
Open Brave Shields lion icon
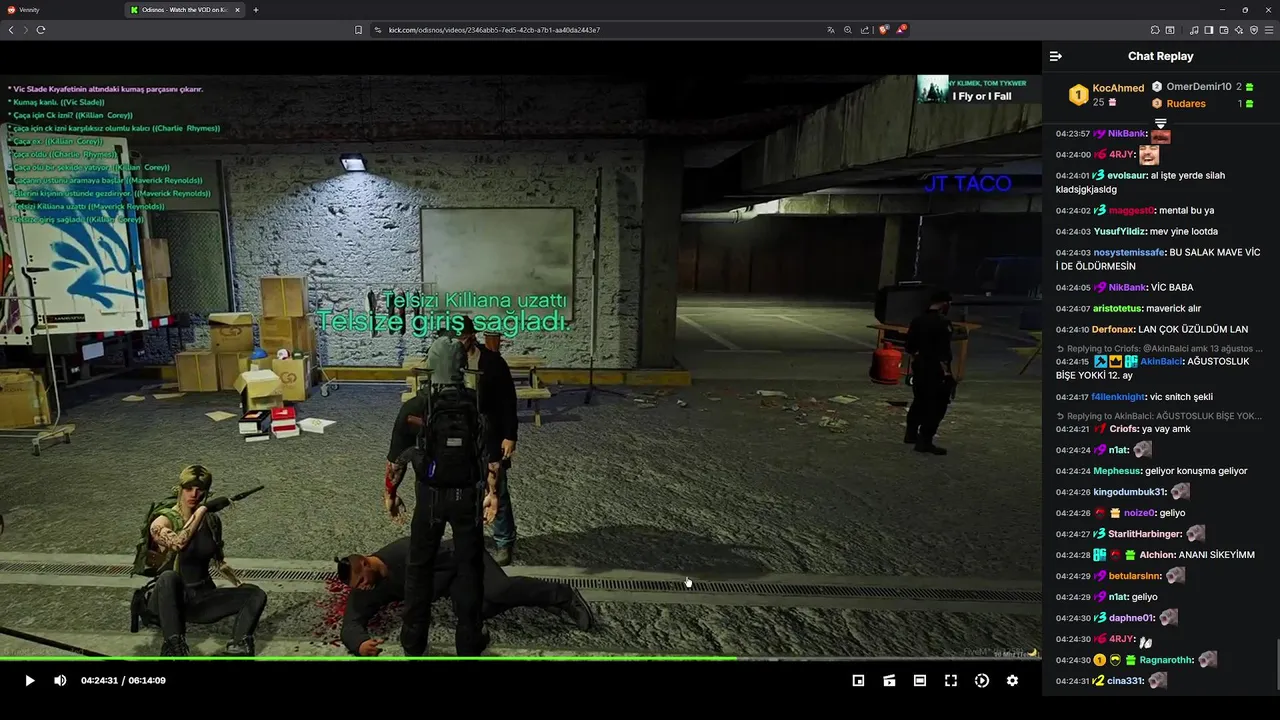coord(883,30)
